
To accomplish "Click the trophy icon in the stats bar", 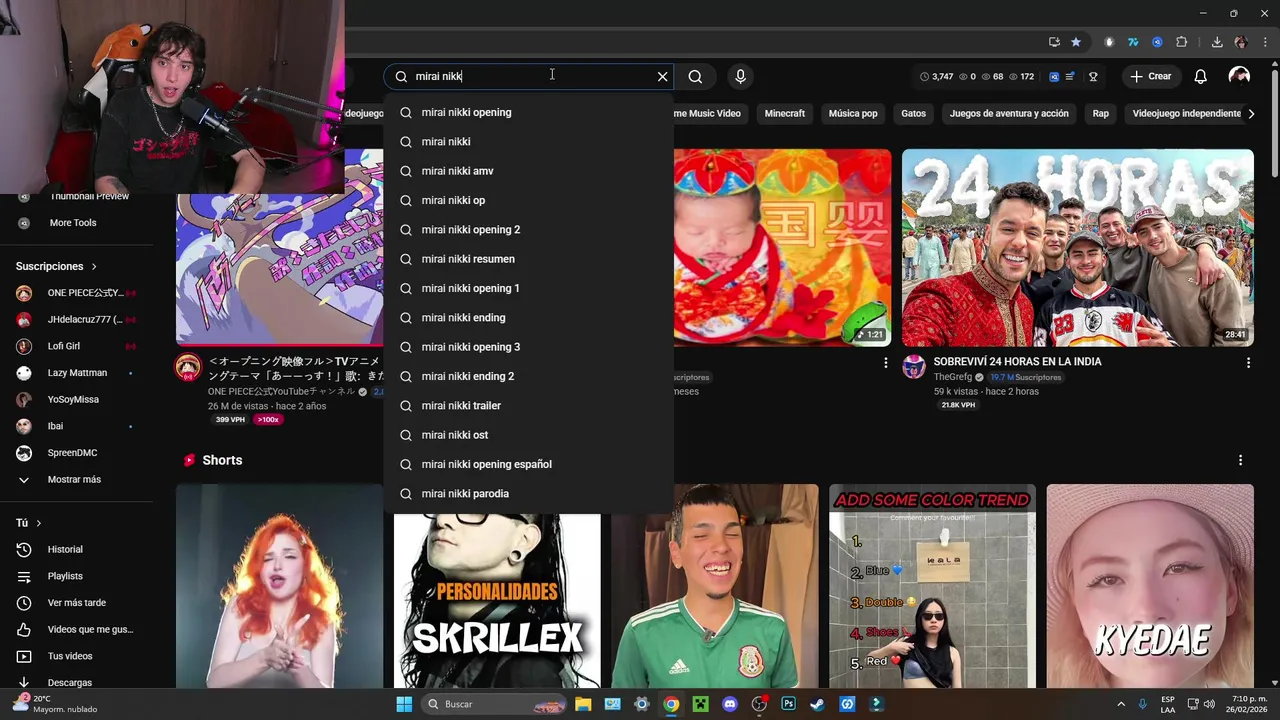I will [x=1093, y=76].
